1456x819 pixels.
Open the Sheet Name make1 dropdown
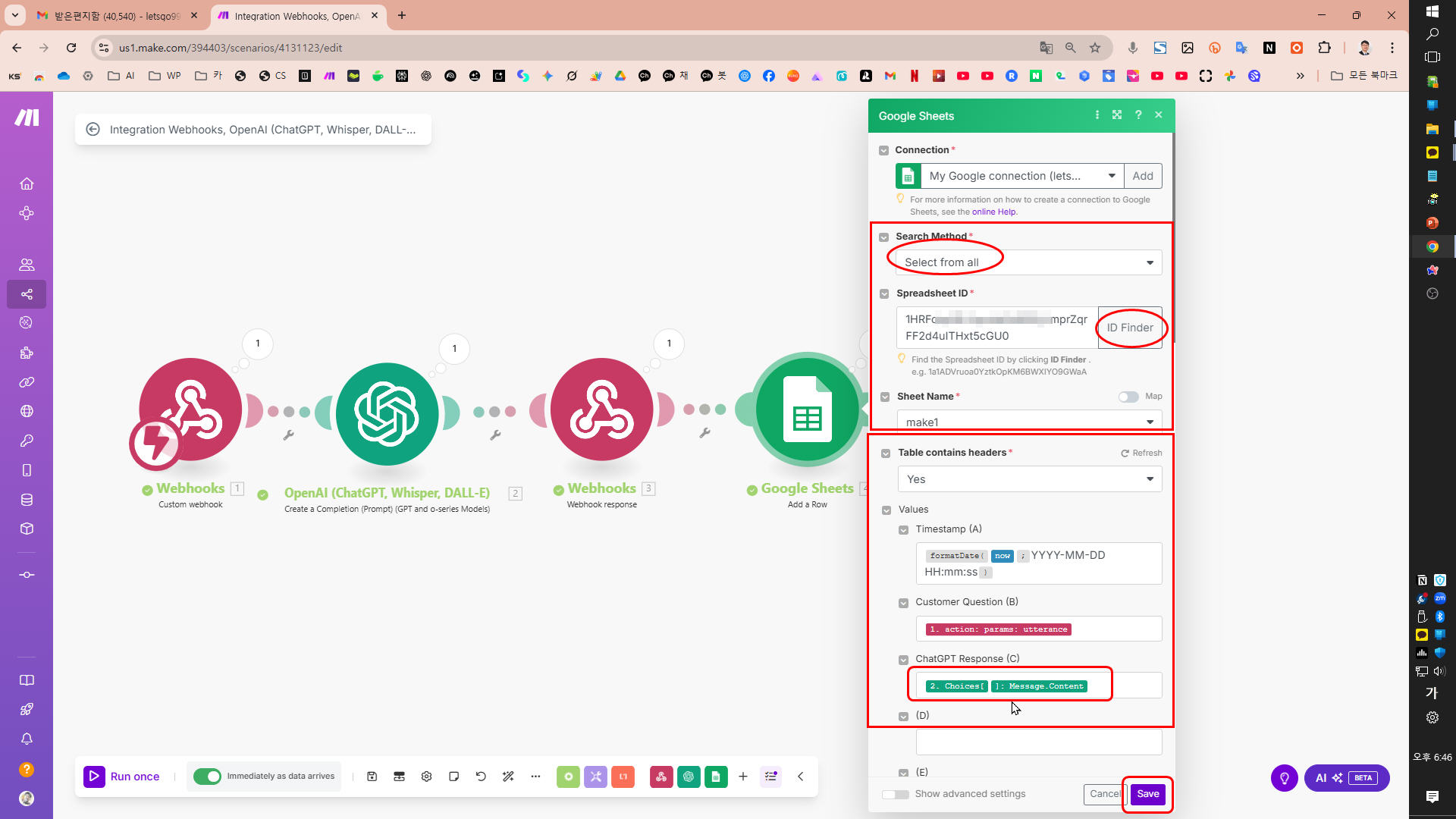click(x=1029, y=422)
